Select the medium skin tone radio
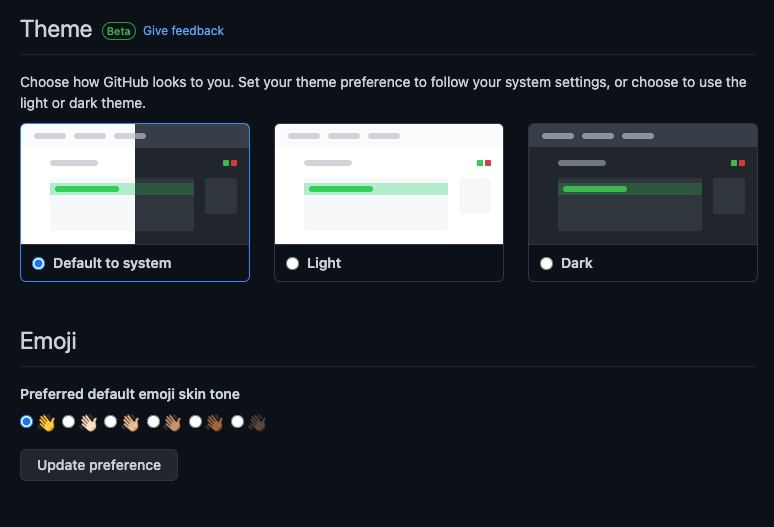This screenshot has height=527, width=774. tap(154, 421)
